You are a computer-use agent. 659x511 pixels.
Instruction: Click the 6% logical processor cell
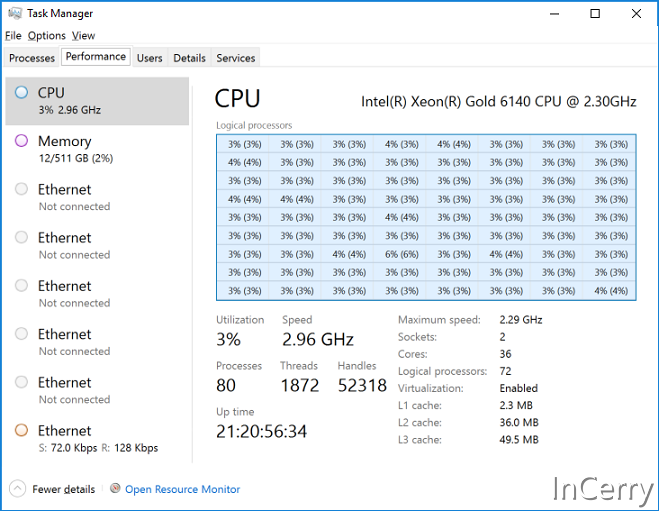click(400, 254)
